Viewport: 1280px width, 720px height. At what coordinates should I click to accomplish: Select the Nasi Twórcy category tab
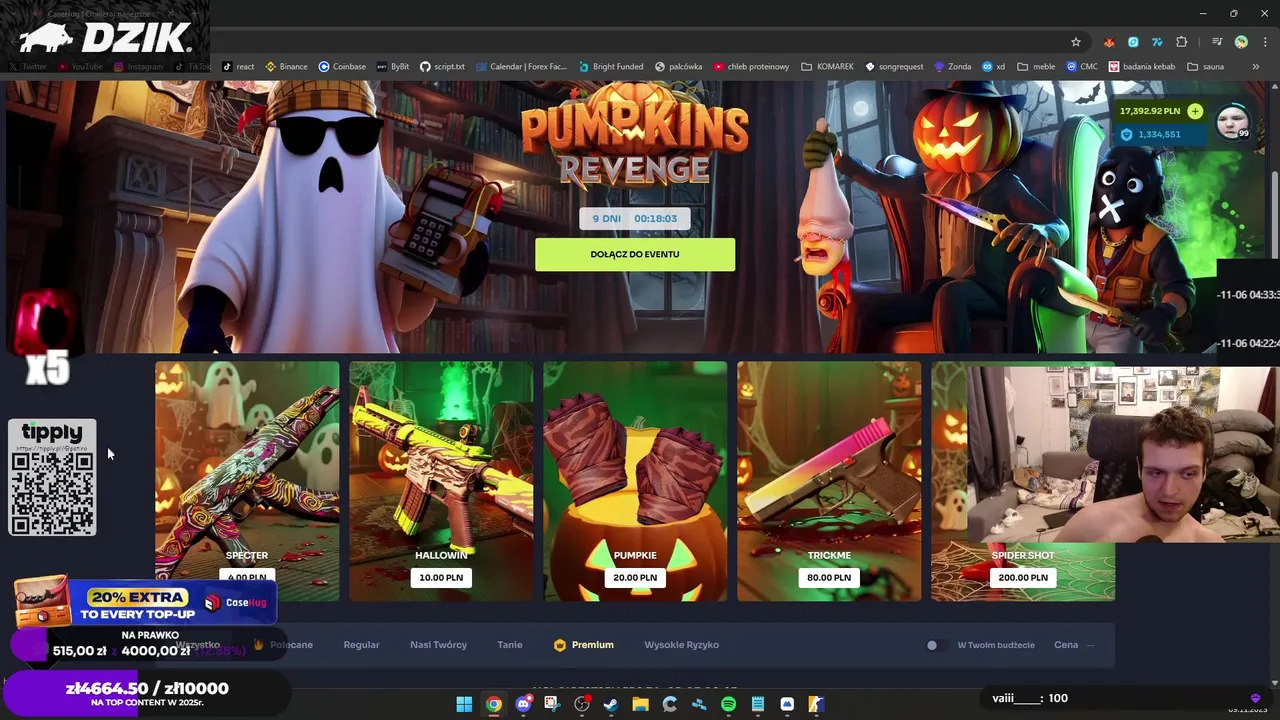[x=438, y=645]
